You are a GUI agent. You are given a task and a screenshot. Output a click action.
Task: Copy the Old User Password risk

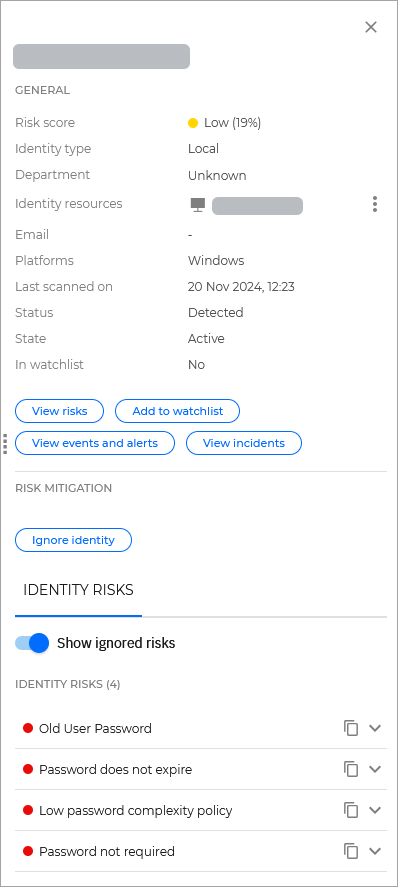351,728
